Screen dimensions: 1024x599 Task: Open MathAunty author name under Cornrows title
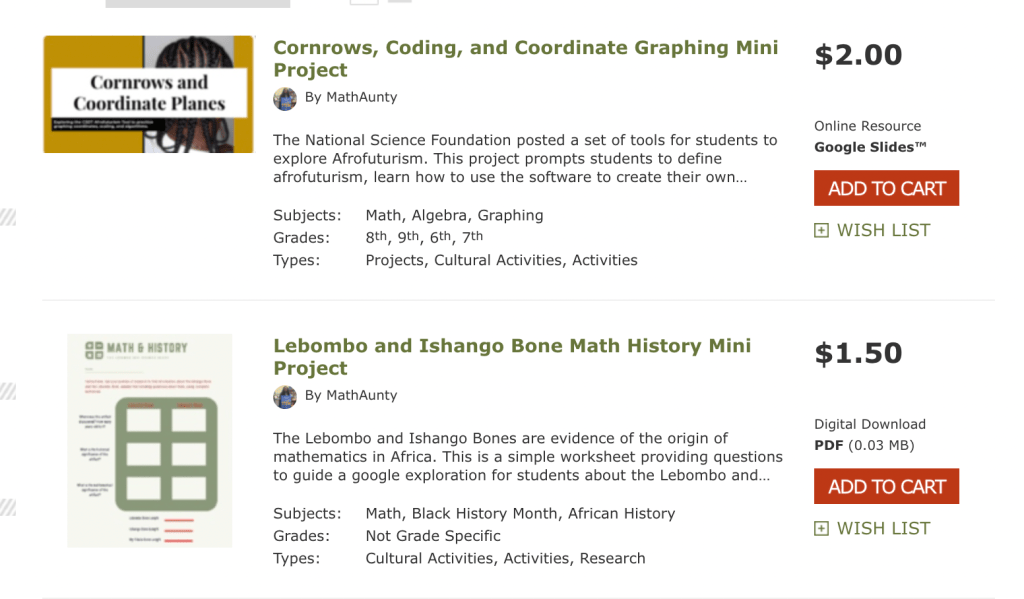pos(361,97)
